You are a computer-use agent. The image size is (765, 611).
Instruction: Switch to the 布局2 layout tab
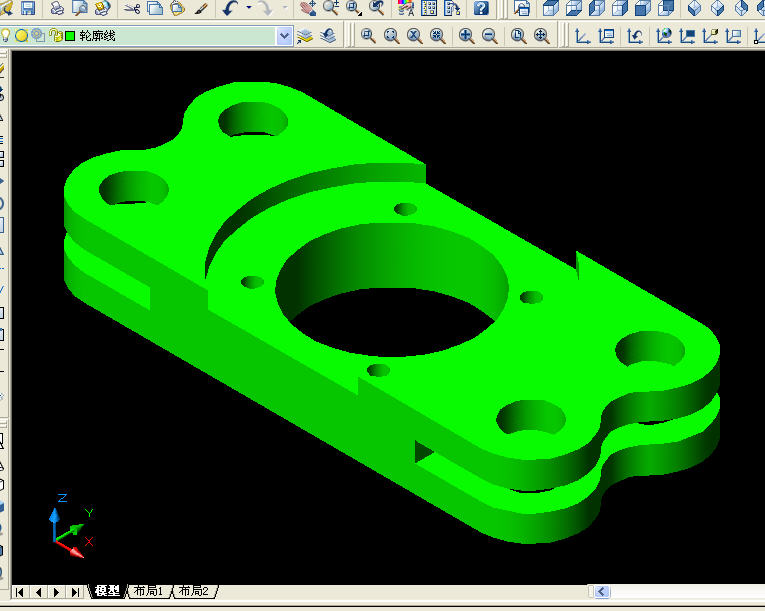coord(194,591)
